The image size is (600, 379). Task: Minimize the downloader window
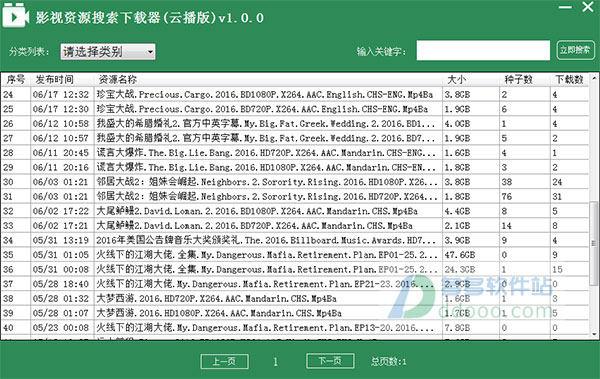[x=565, y=7]
